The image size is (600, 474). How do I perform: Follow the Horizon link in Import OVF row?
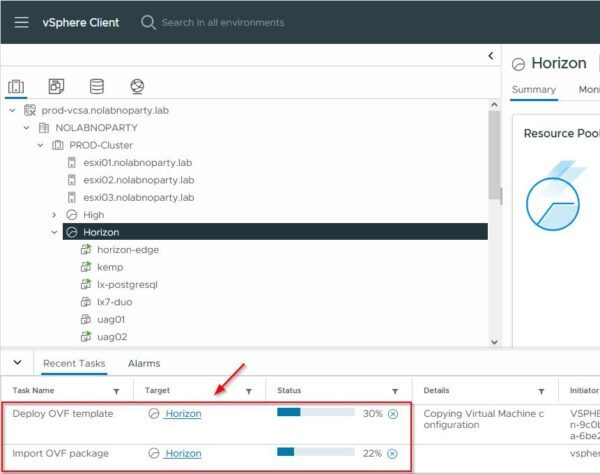[183, 453]
